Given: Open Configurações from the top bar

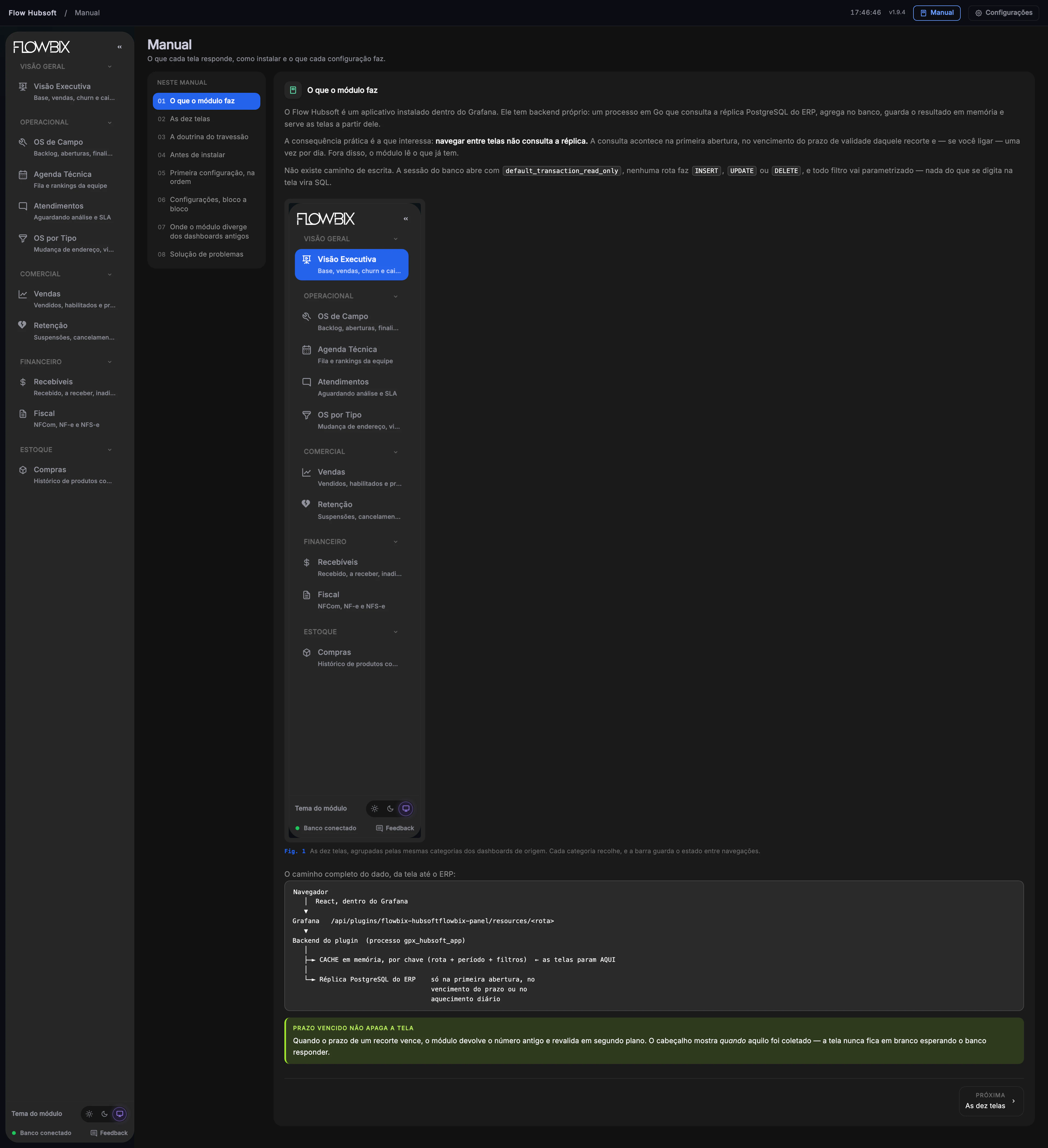Looking at the screenshot, I should pyautogui.click(x=1004, y=13).
